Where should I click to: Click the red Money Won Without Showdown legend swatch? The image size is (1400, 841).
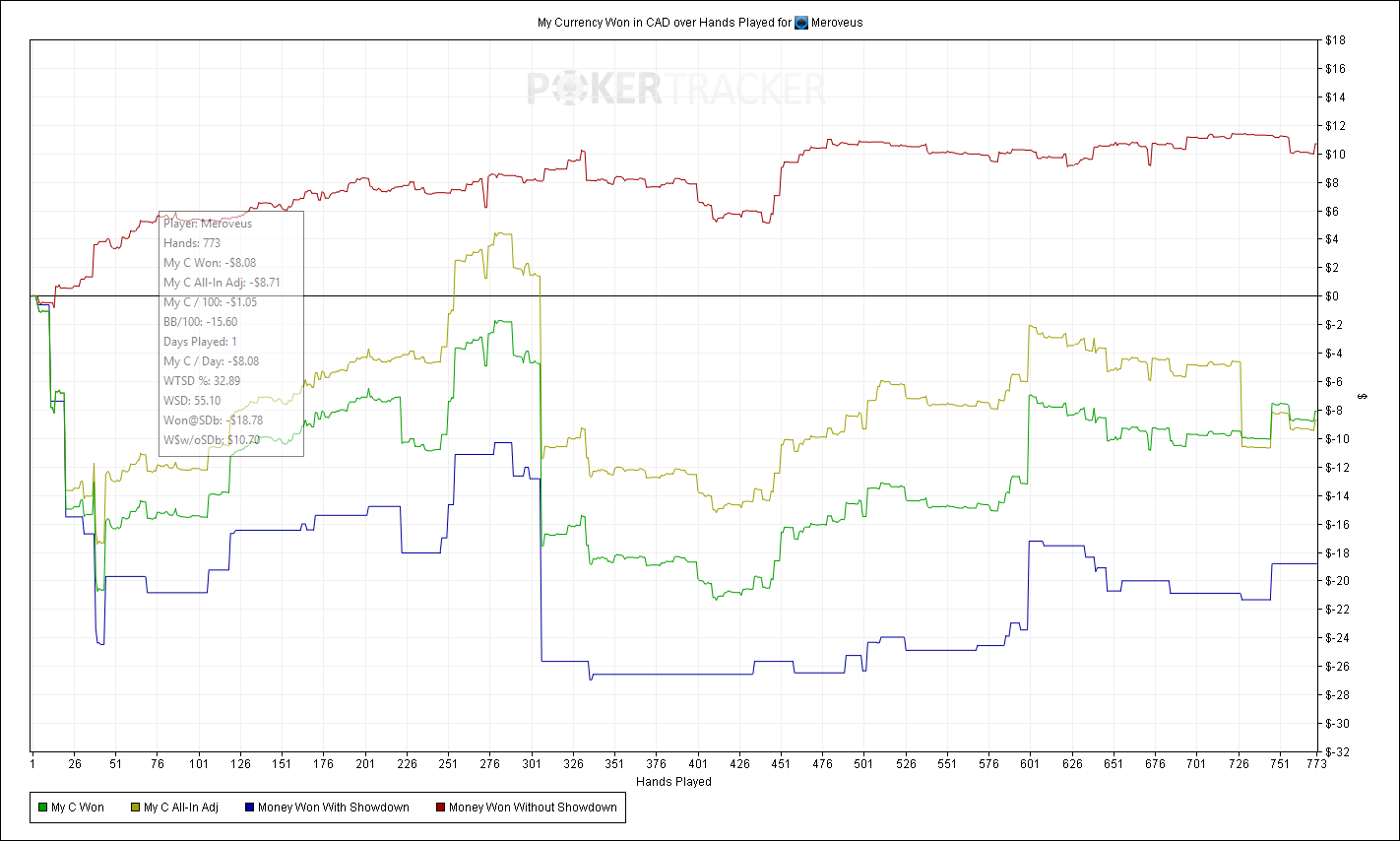click(x=440, y=808)
